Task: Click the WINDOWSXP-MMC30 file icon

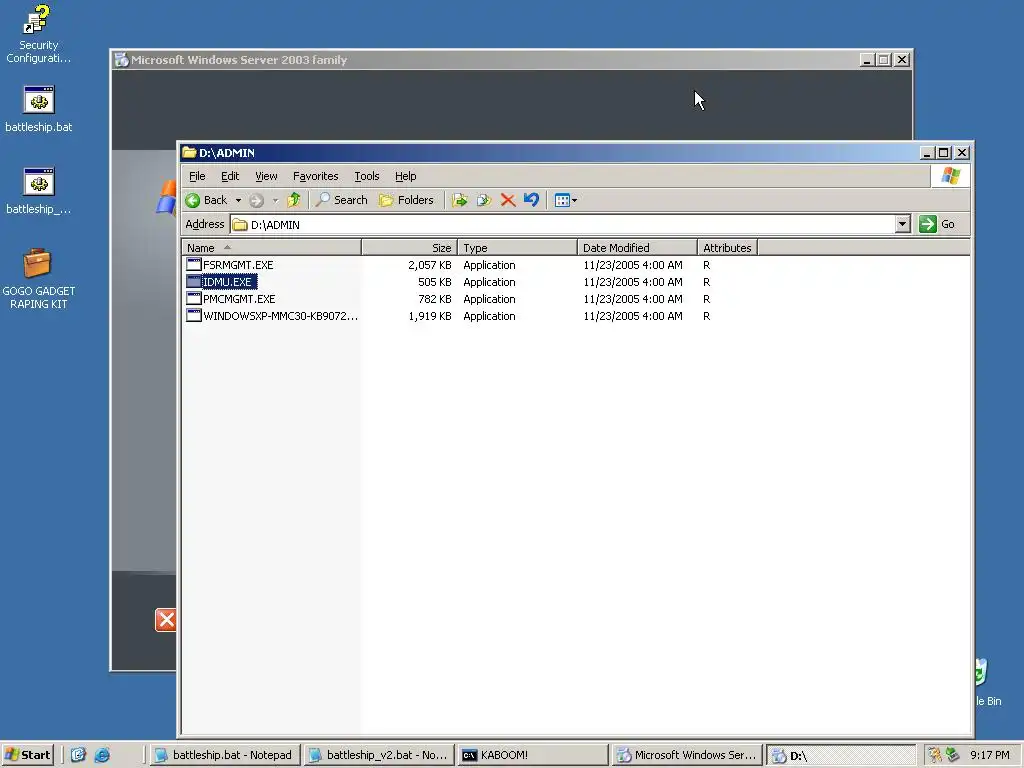Action: point(194,315)
